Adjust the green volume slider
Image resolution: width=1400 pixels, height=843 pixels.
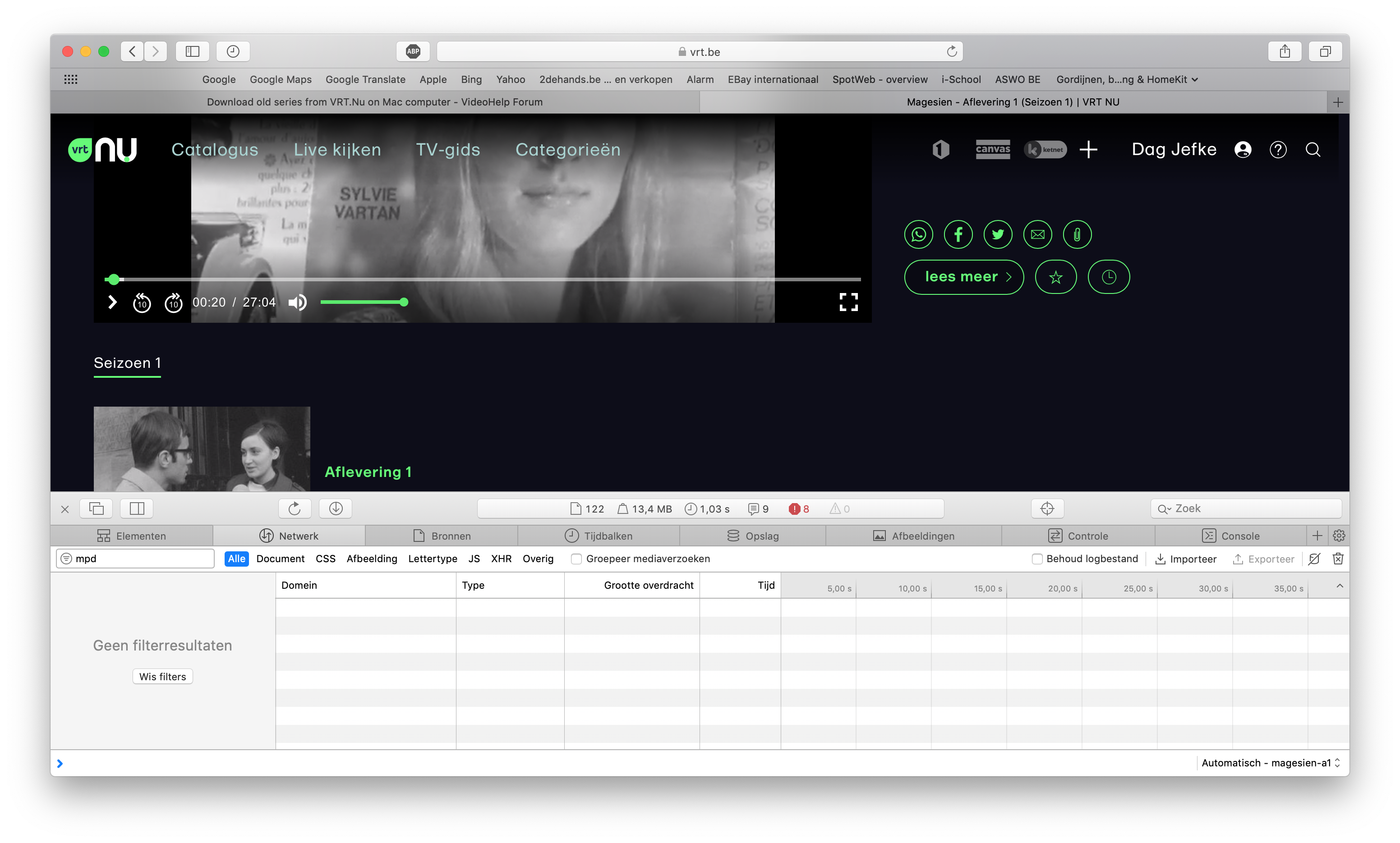[x=364, y=302]
